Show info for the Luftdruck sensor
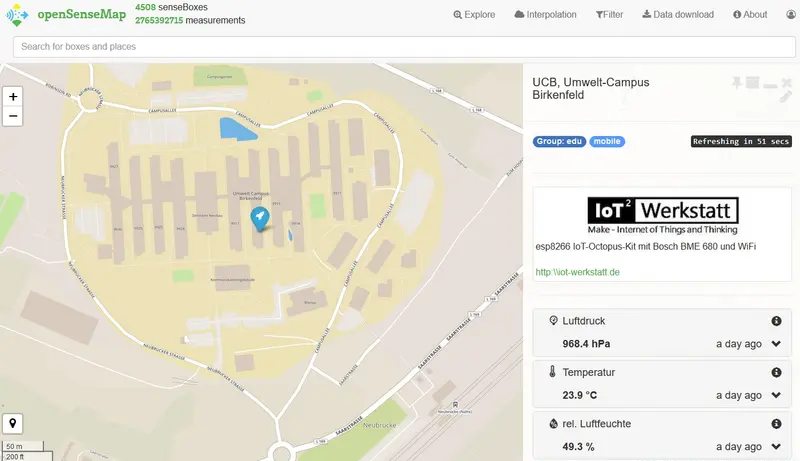 pyautogui.click(x=776, y=321)
